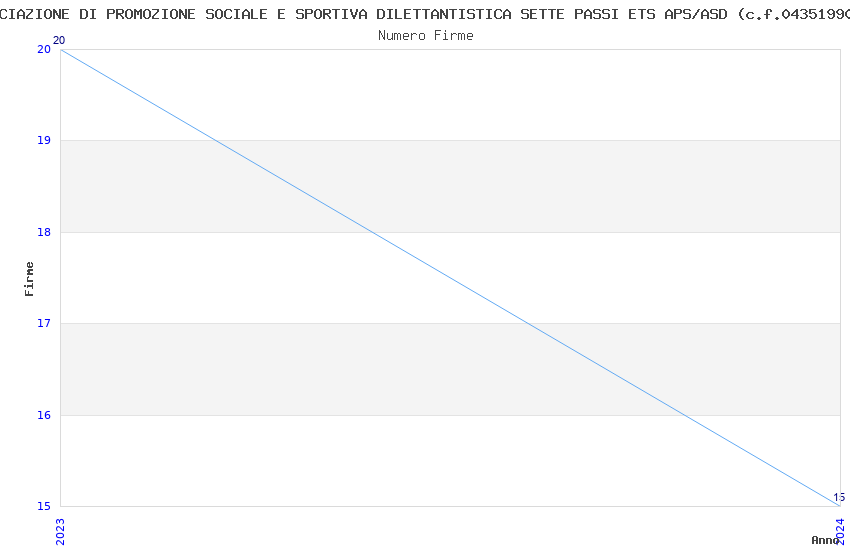Select the y-axis tick label 16
This screenshot has height=550, width=850.
tap(44, 415)
